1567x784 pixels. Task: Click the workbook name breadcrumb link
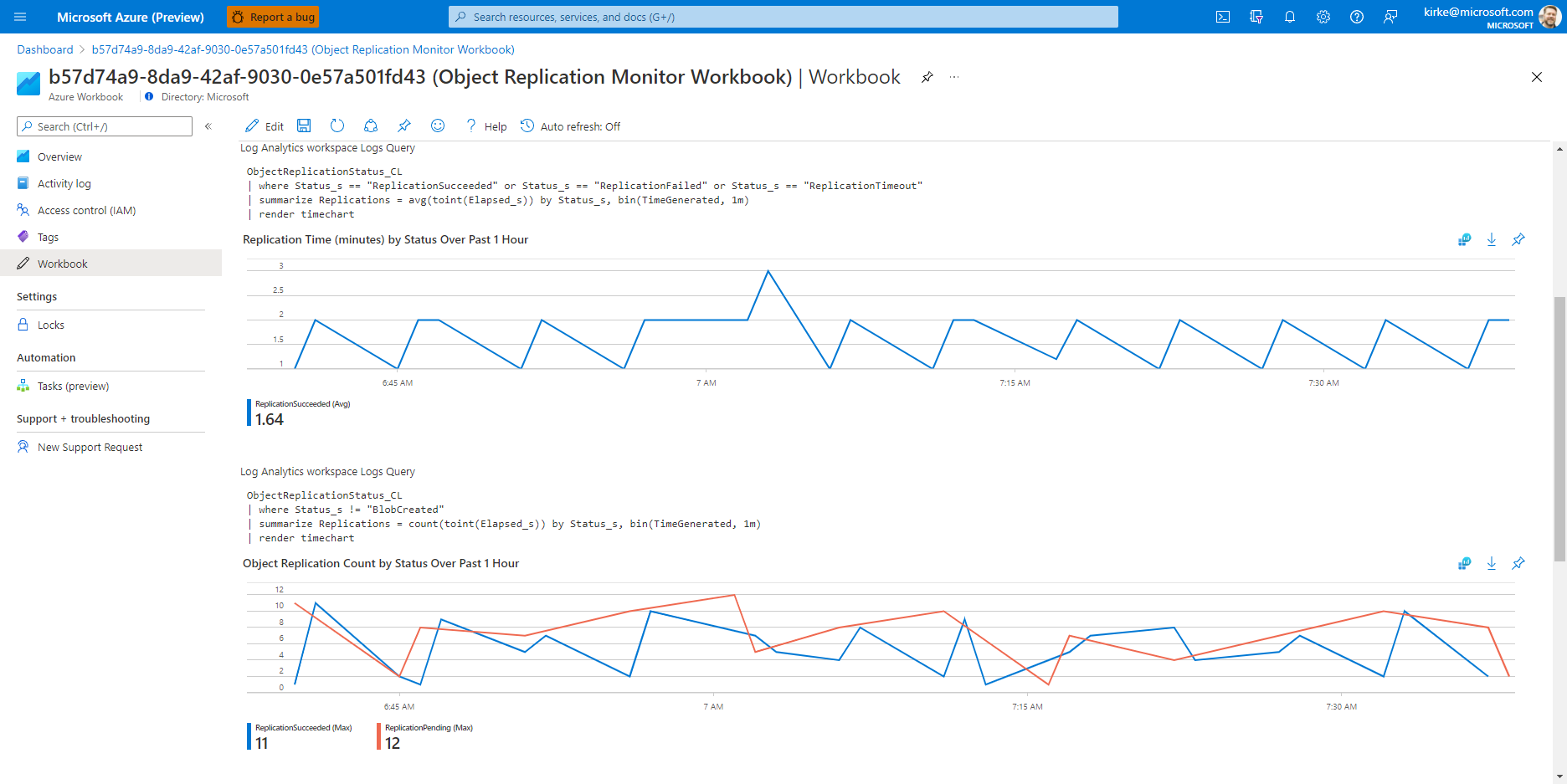pyautogui.click(x=303, y=49)
